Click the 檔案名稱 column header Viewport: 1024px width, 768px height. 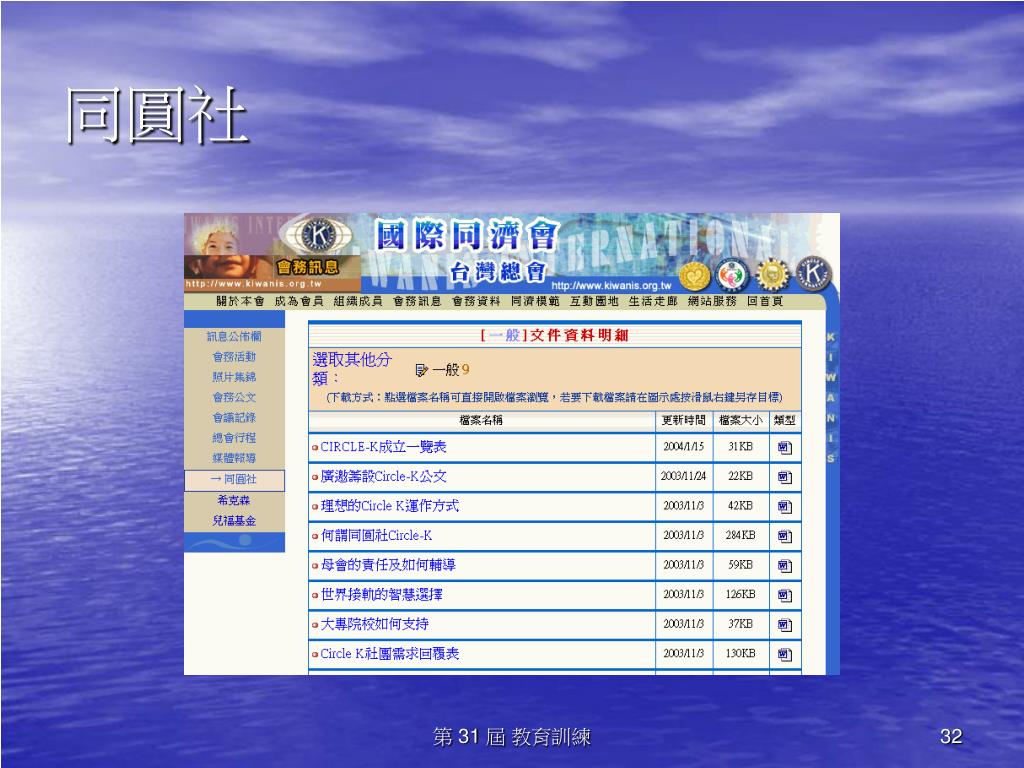[x=481, y=420]
